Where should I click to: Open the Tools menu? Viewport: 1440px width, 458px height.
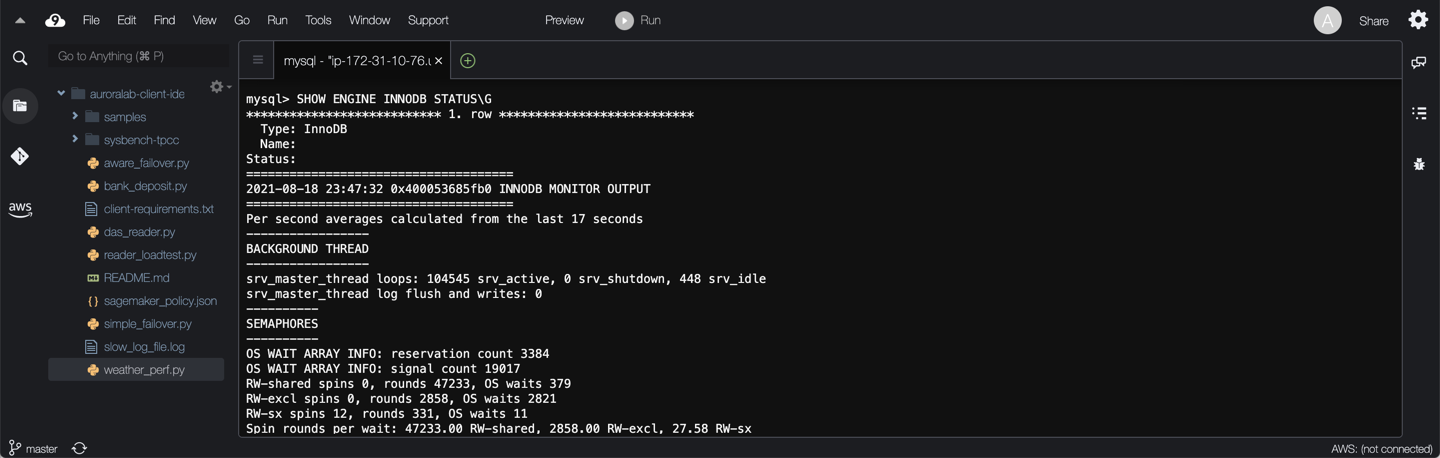coord(318,20)
